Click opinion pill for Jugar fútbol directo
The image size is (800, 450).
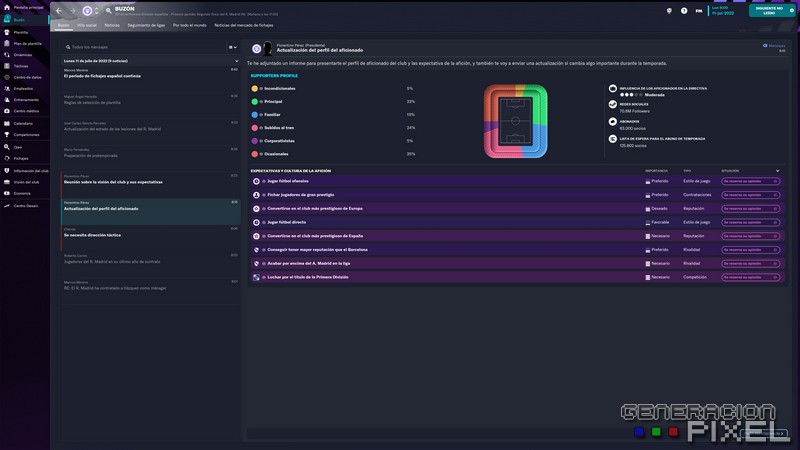pos(751,222)
